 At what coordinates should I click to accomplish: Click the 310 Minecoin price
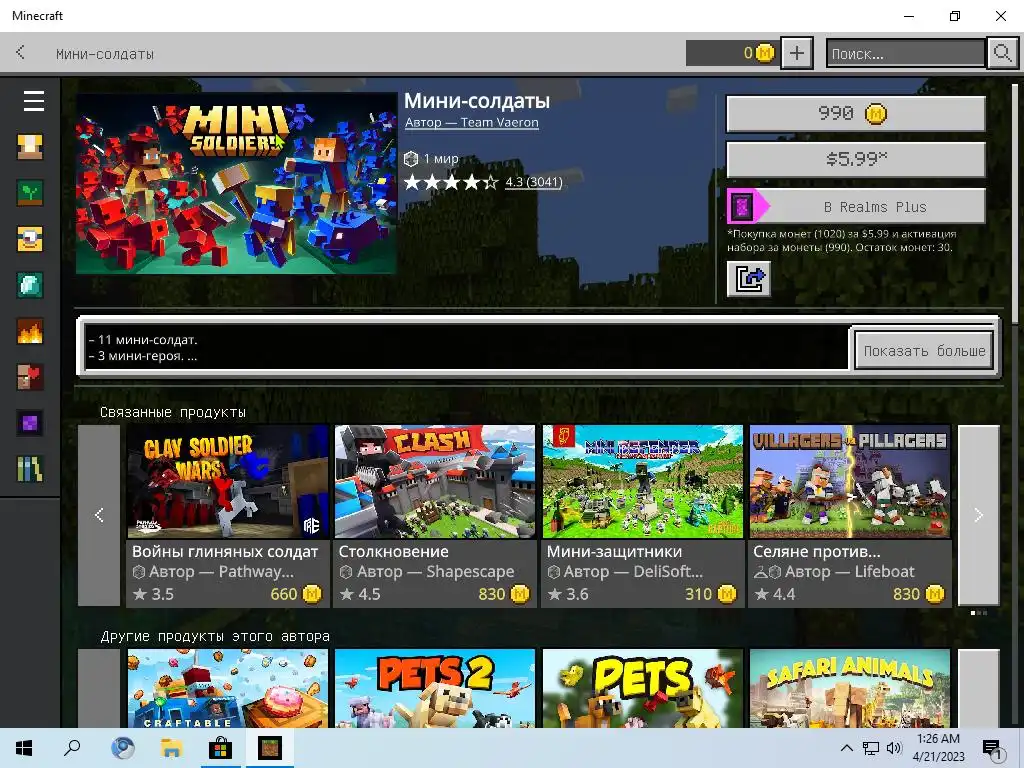(711, 594)
